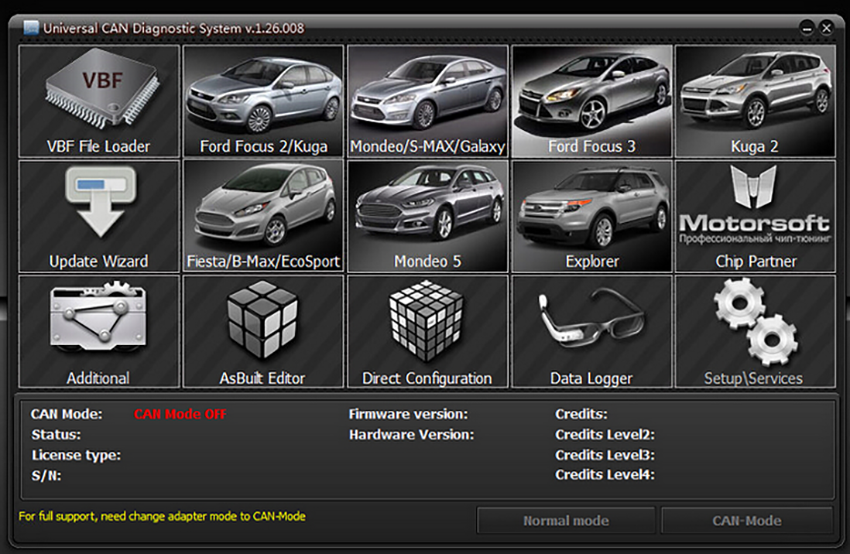
Task: Click the red 'CAN Mode OFF' status
Action: [x=181, y=414]
